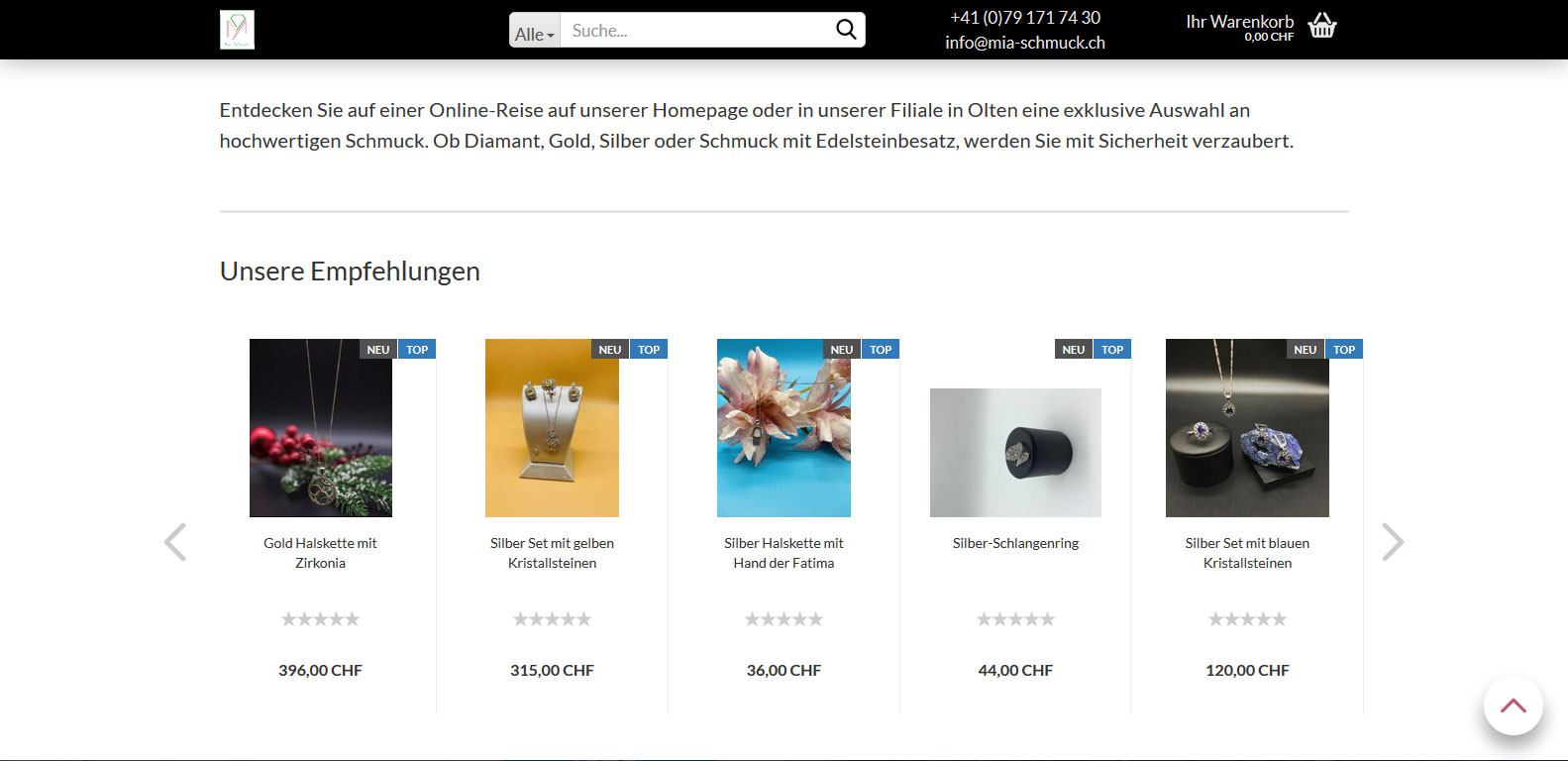Open Gold Halskette mit Zirkonia image
Image resolution: width=1568 pixels, height=761 pixels.
[x=321, y=428]
